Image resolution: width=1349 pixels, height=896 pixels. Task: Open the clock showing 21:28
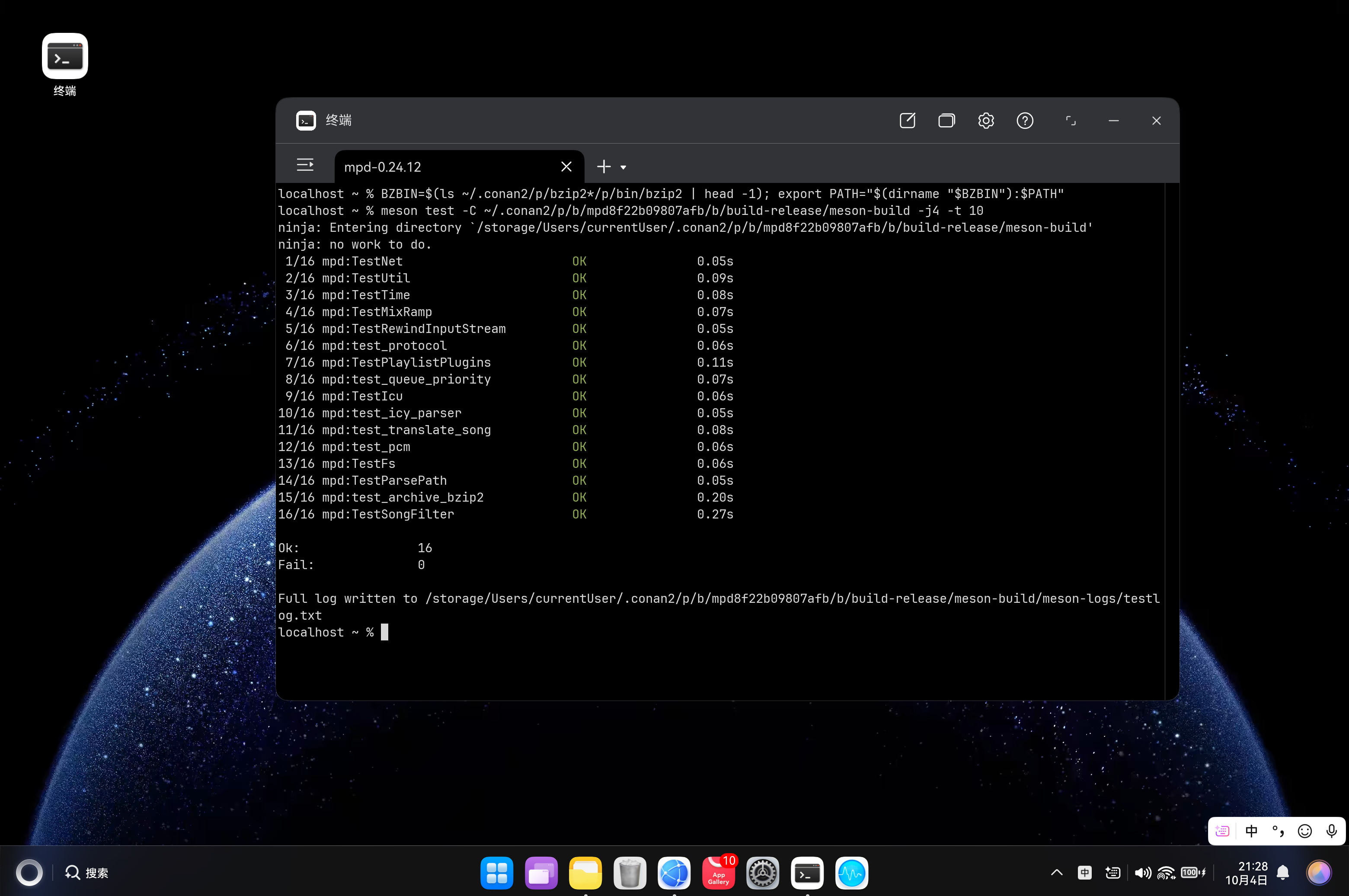click(1246, 873)
